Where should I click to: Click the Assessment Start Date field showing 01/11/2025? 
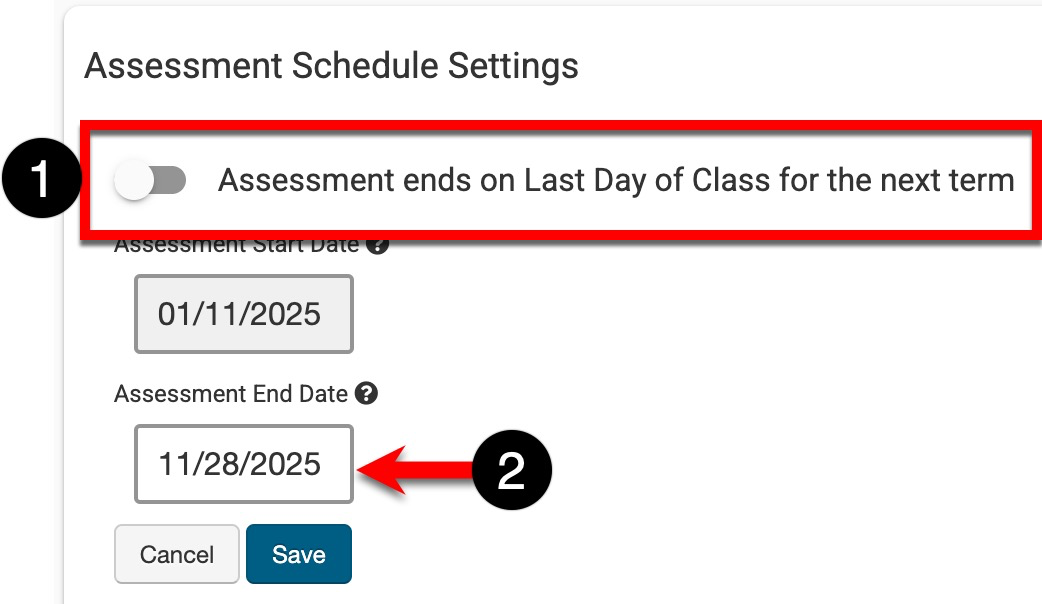(244, 314)
